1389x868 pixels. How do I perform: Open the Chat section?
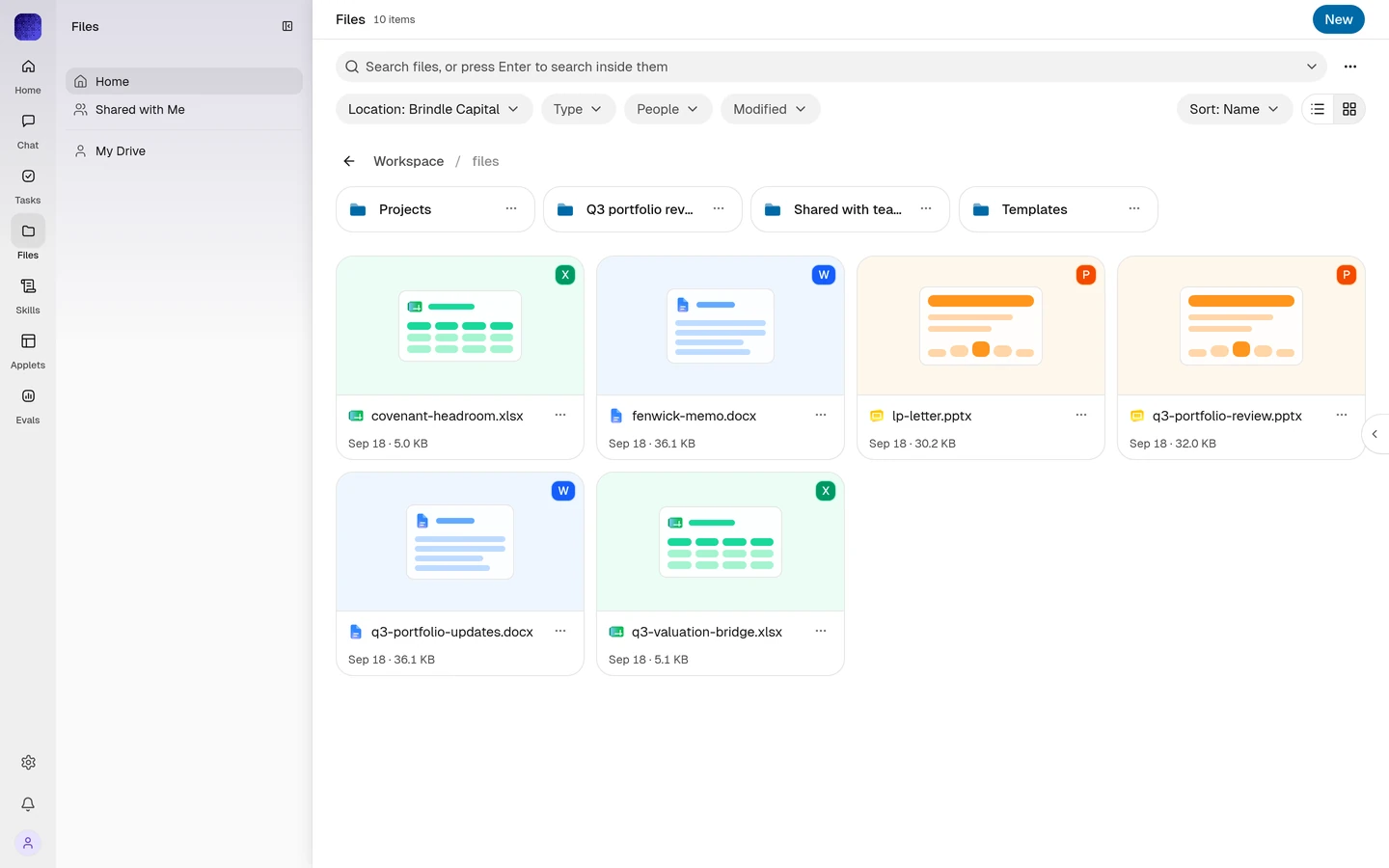(x=28, y=131)
